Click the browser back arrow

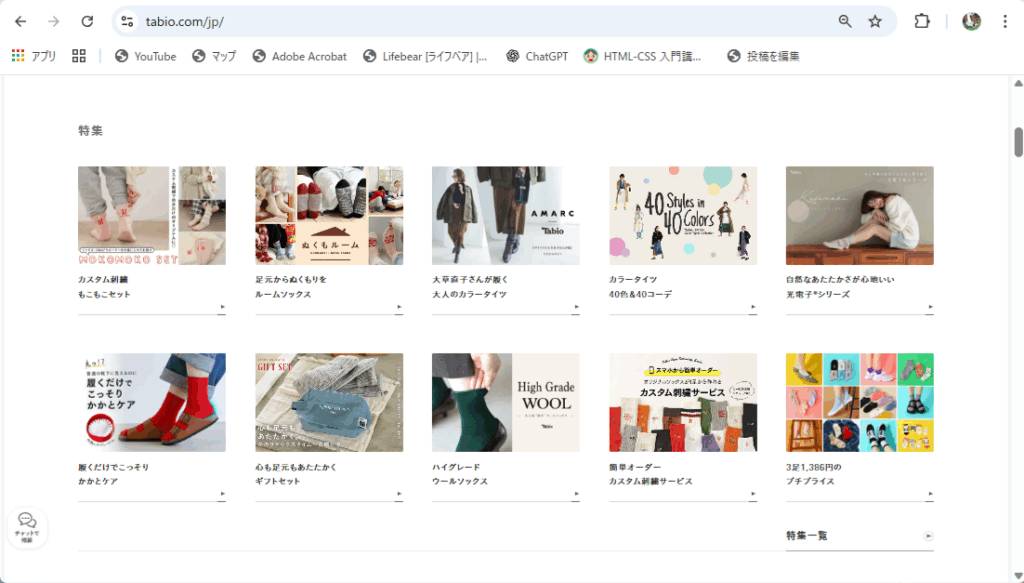(x=21, y=21)
